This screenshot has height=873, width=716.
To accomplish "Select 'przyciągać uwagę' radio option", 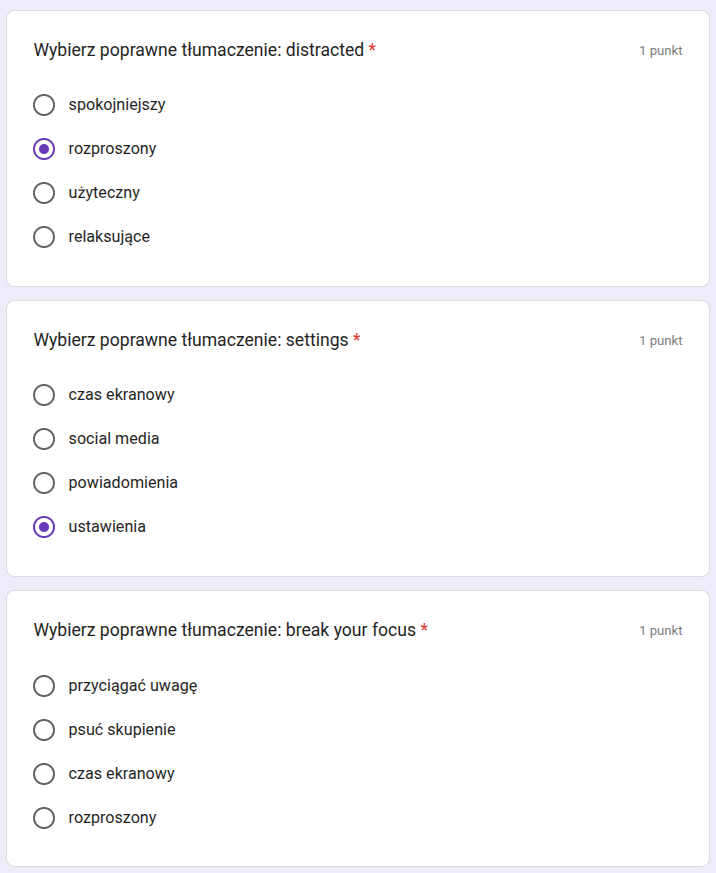I will pyautogui.click(x=44, y=686).
